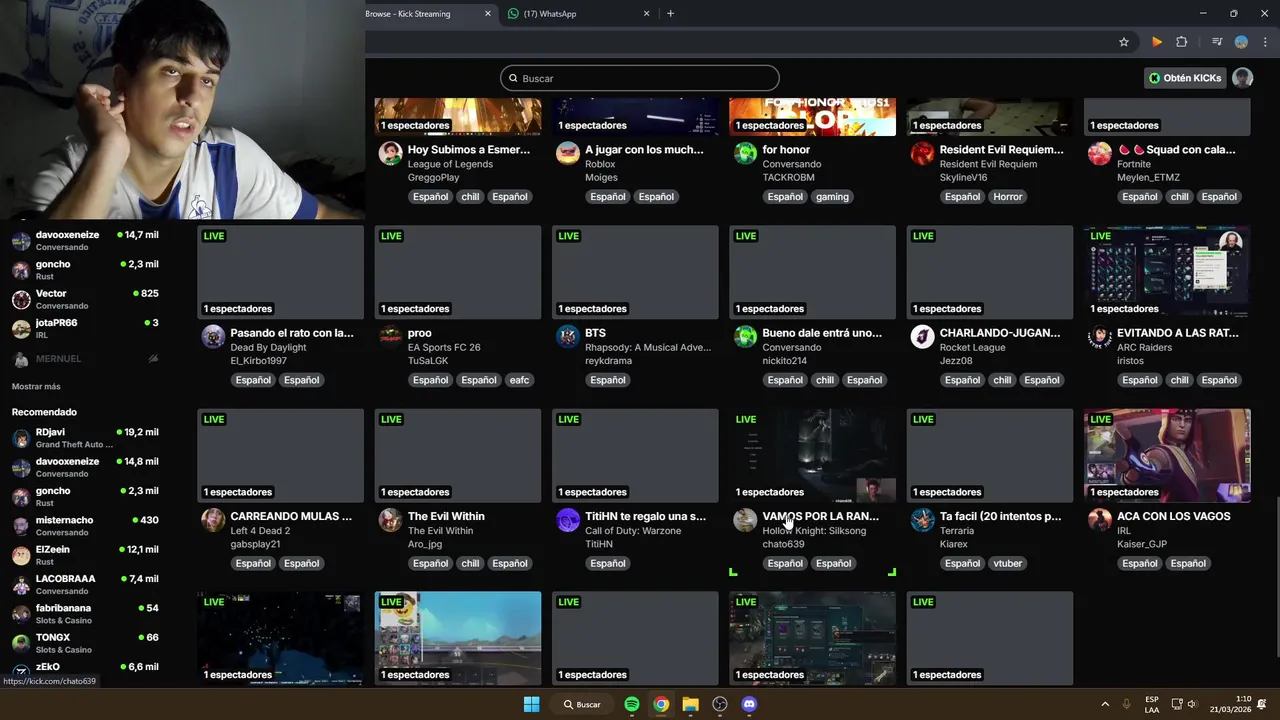Click the TitiHN streamer avatar
The width and height of the screenshot is (1280, 720).
(568, 520)
